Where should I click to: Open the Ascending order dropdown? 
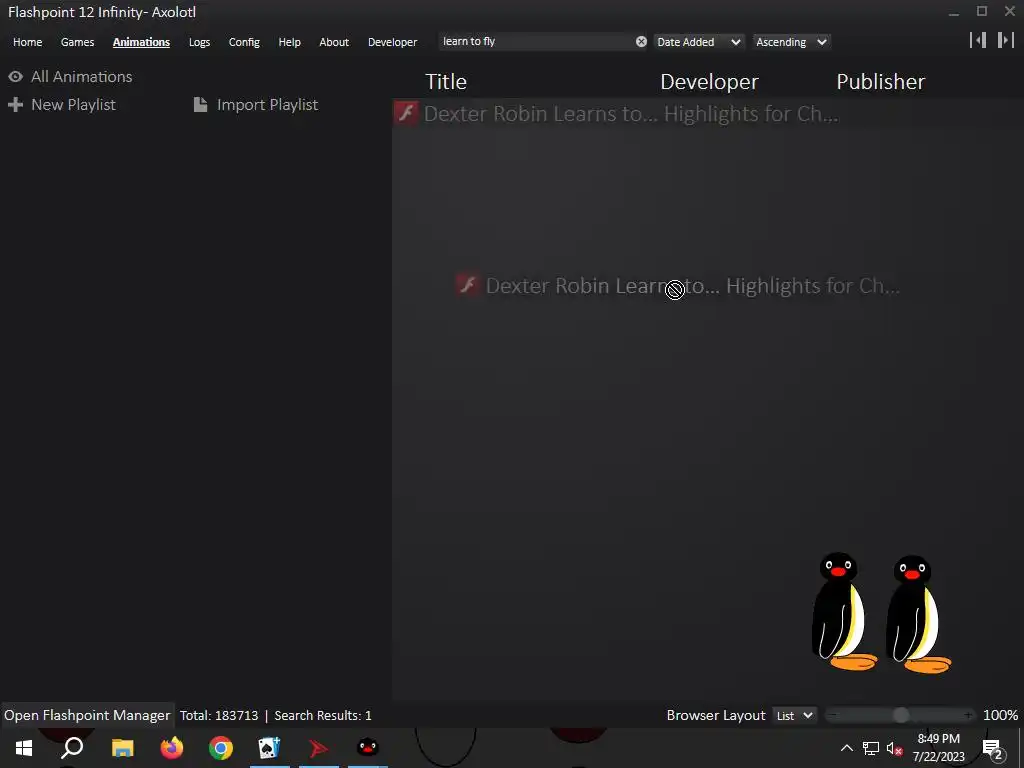click(x=791, y=42)
